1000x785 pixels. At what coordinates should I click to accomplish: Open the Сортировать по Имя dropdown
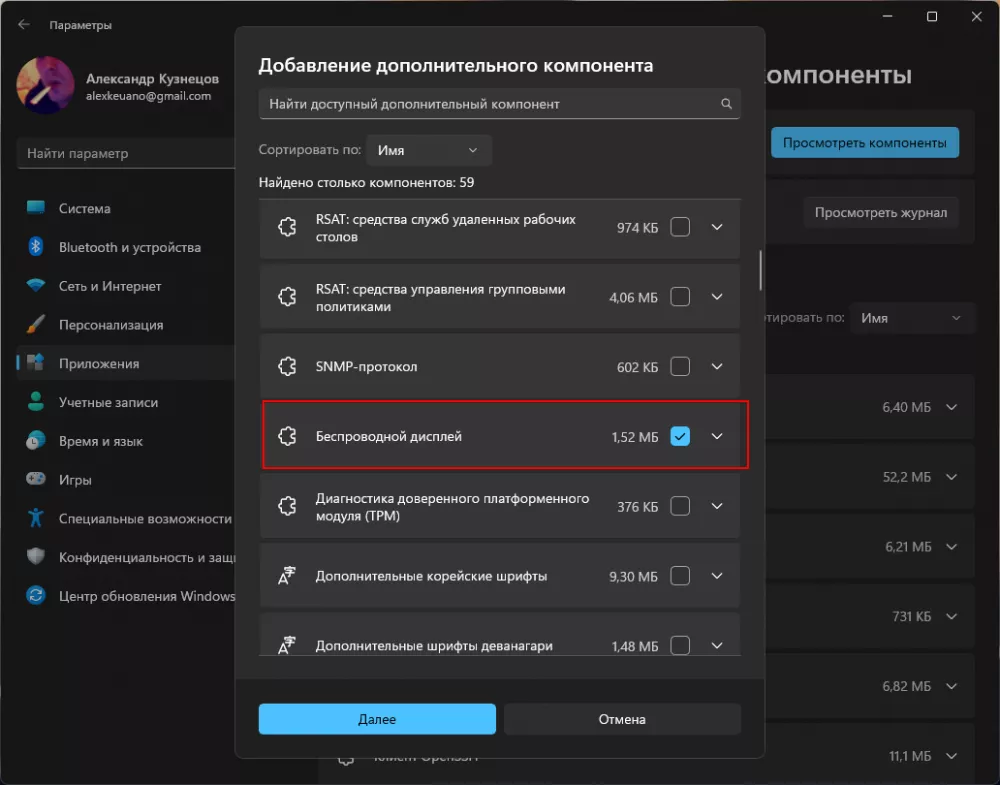429,150
